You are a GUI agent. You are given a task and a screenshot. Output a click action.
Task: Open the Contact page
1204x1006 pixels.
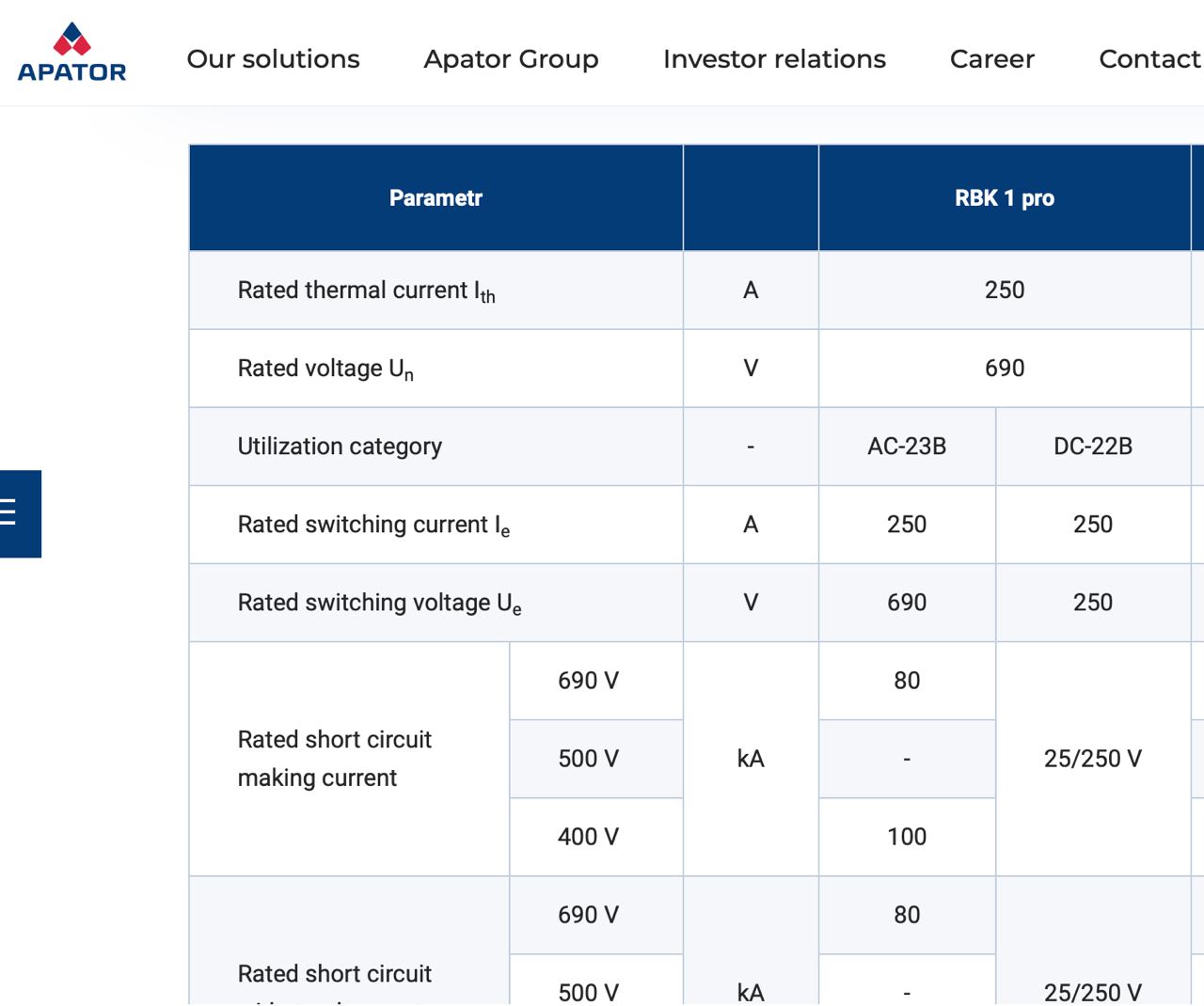coord(1150,59)
